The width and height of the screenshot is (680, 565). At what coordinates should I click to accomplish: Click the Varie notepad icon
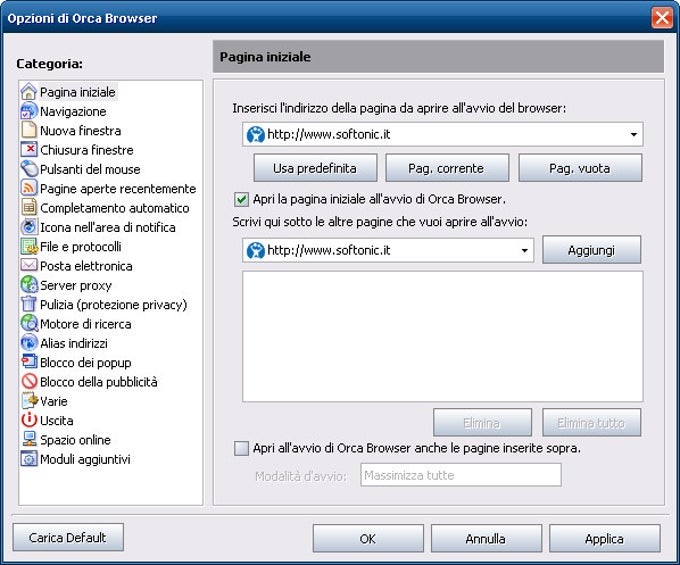click(x=29, y=401)
